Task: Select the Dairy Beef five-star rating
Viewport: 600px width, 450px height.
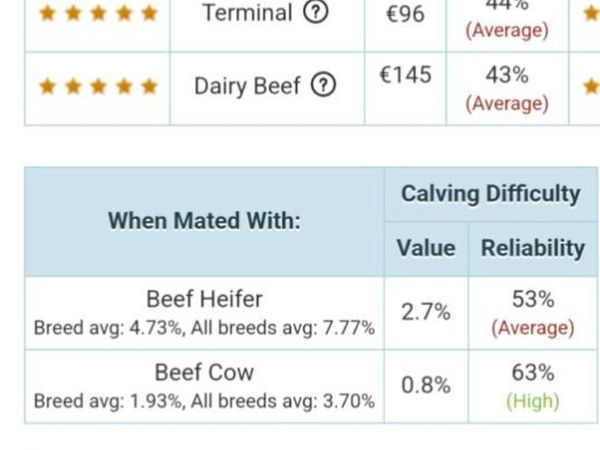Action: coord(98,86)
